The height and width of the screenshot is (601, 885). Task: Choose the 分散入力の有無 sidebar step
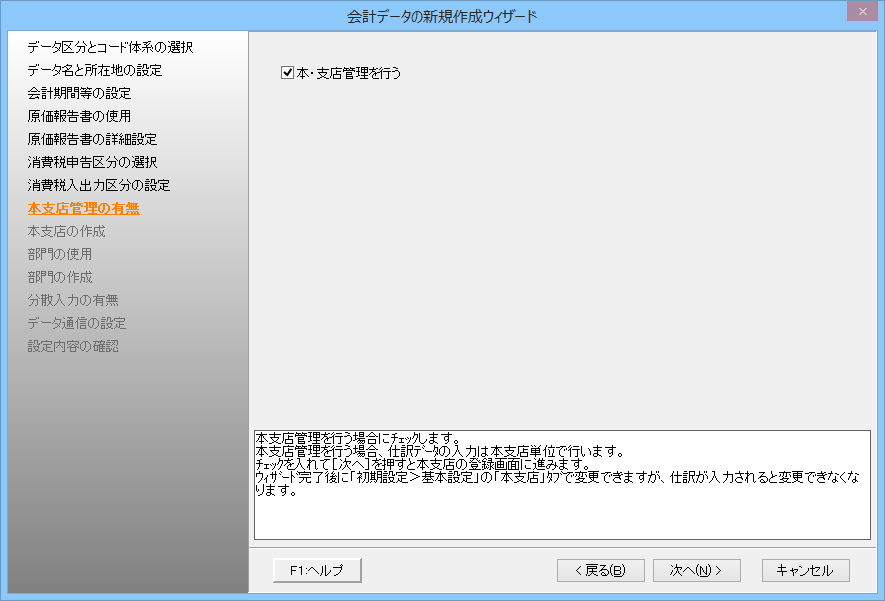pos(73,300)
